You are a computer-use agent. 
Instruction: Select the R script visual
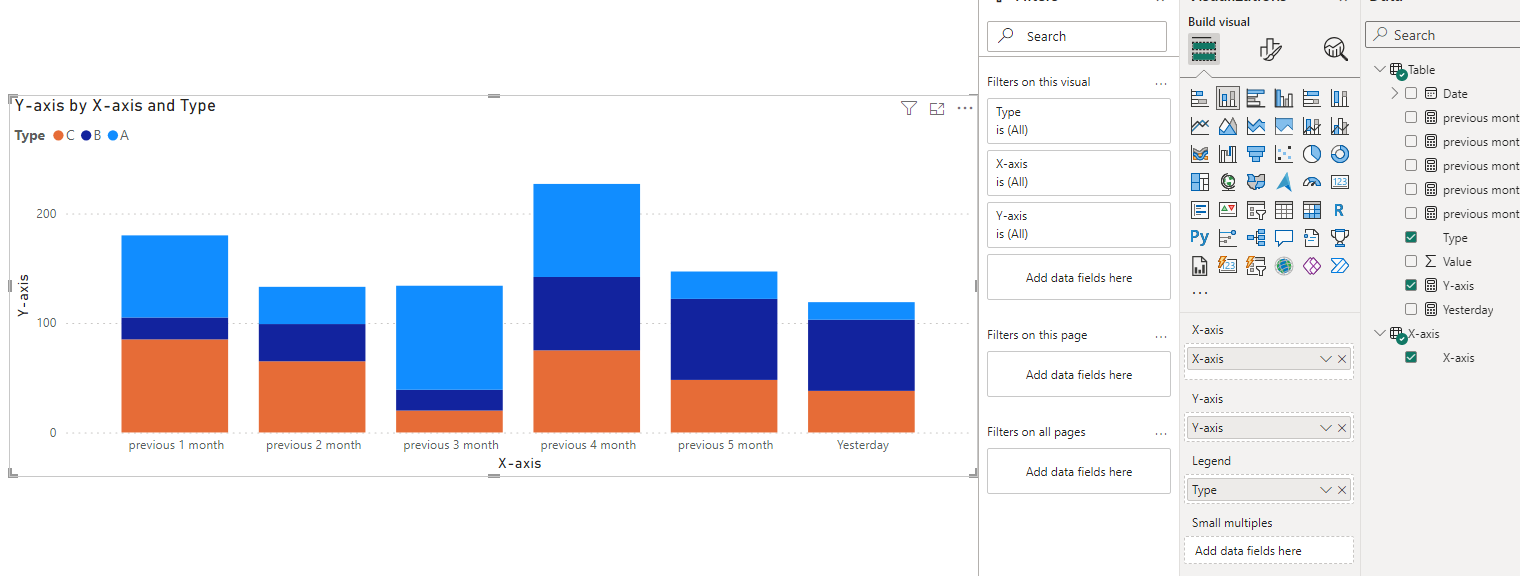(x=1340, y=210)
